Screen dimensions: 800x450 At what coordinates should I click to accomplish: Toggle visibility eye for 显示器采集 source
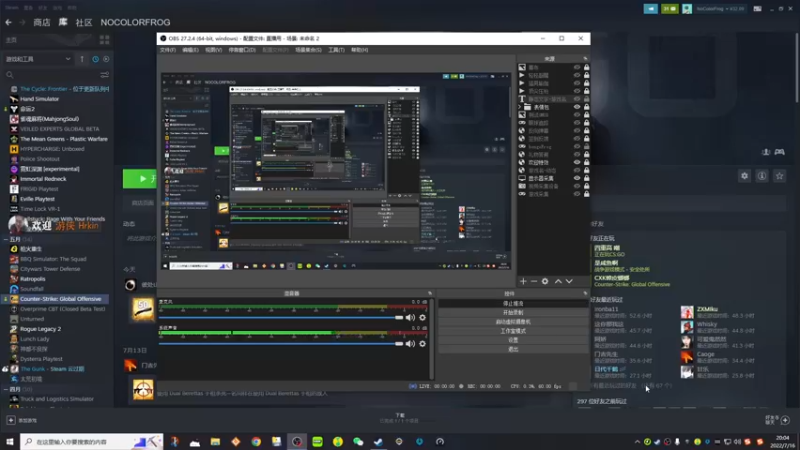click(577, 178)
